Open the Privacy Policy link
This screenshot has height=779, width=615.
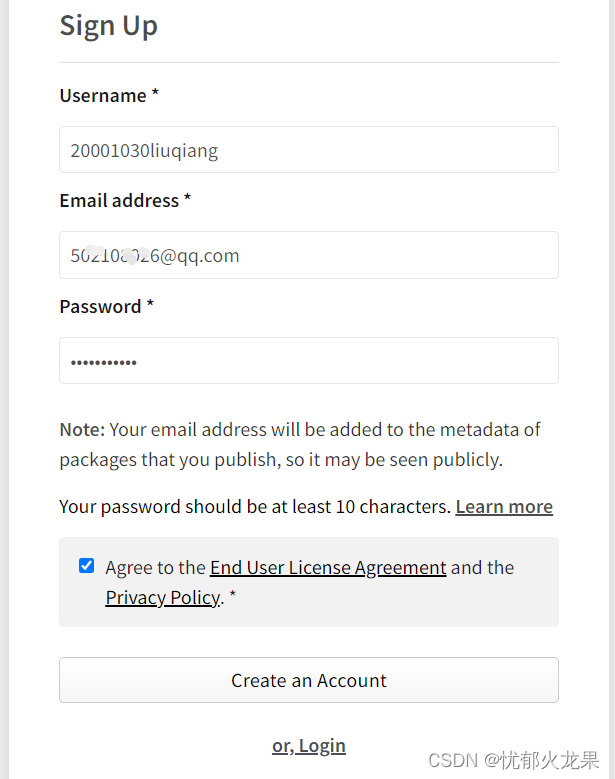[x=162, y=598]
